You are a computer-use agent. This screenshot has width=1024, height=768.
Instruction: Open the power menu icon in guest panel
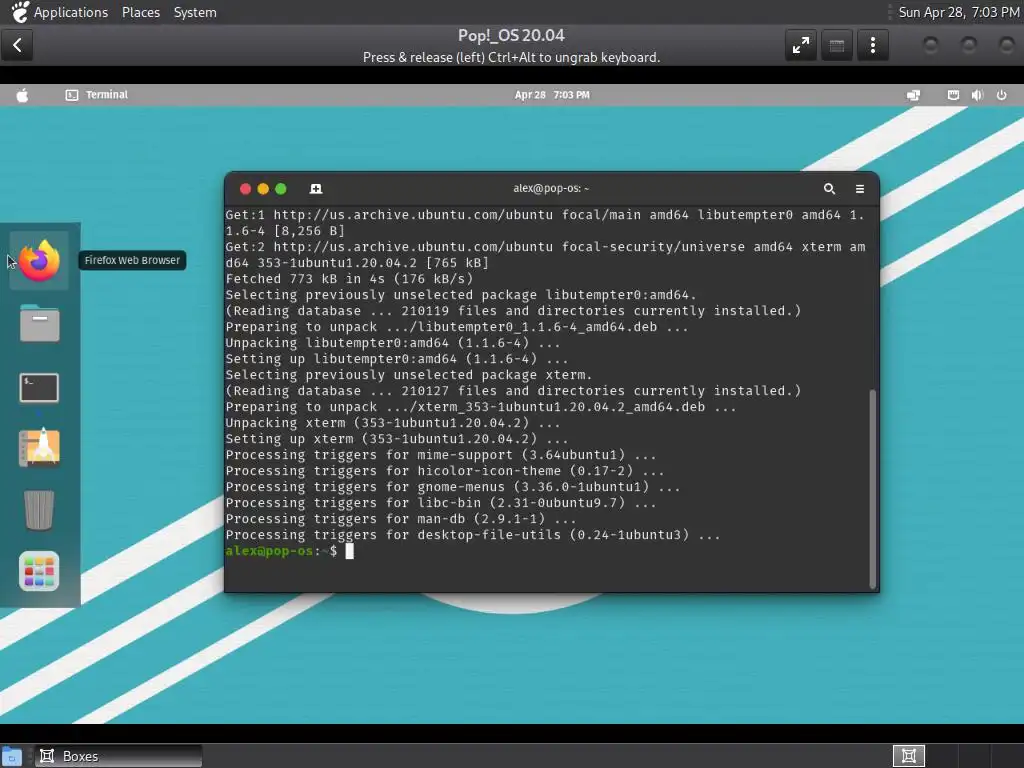[1001, 95]
